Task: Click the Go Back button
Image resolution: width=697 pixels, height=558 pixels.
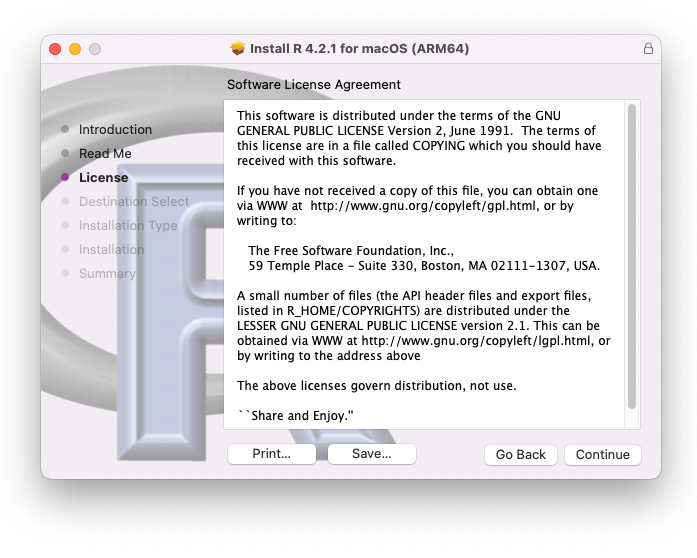Action: click(521, 455)
